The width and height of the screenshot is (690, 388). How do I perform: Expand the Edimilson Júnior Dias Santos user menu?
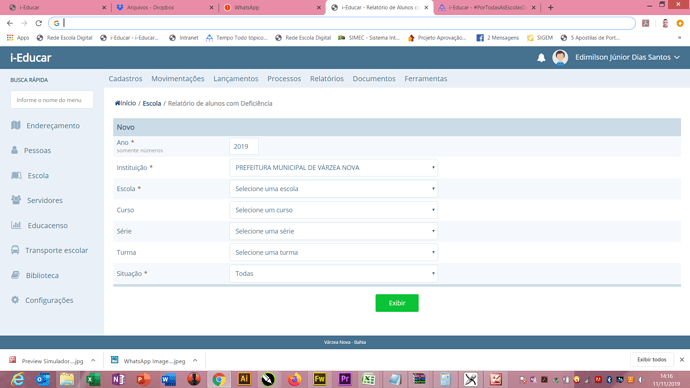pos(627,57)
